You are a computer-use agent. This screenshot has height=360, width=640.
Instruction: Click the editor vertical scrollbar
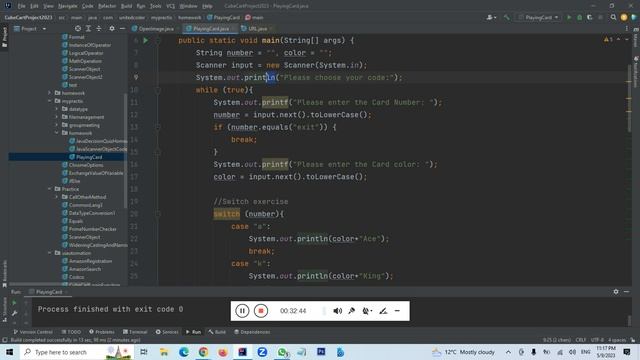629,98
